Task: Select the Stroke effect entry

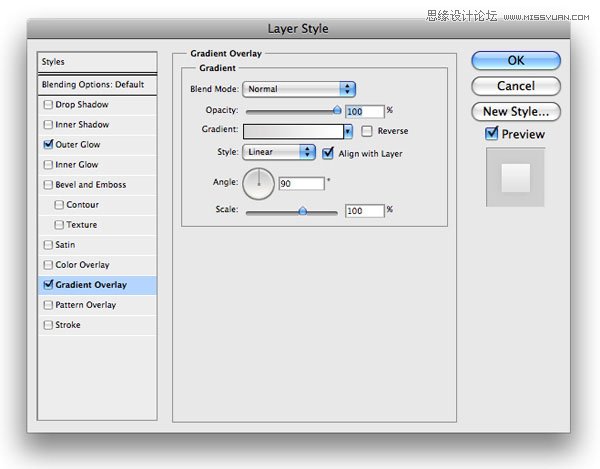Action: 69,325
